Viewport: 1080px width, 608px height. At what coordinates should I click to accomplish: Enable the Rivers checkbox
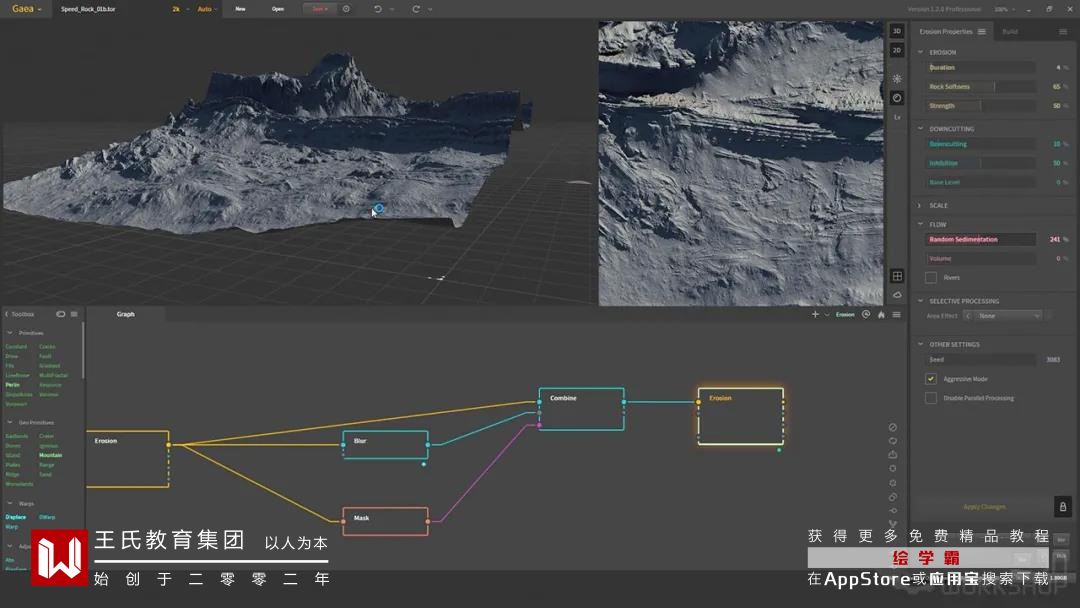coord(931,277)
